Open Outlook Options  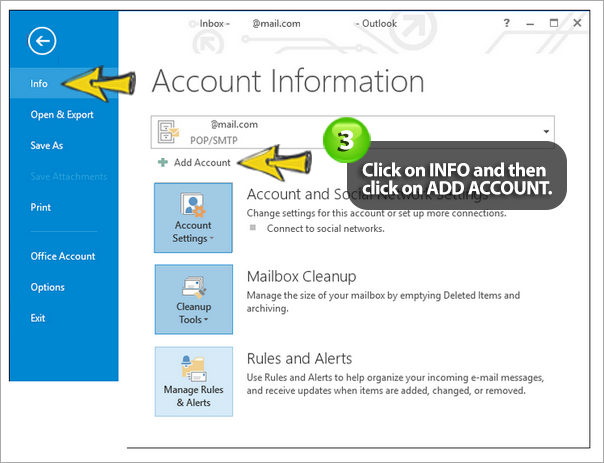pyautogui.click(x=47, y=287)
